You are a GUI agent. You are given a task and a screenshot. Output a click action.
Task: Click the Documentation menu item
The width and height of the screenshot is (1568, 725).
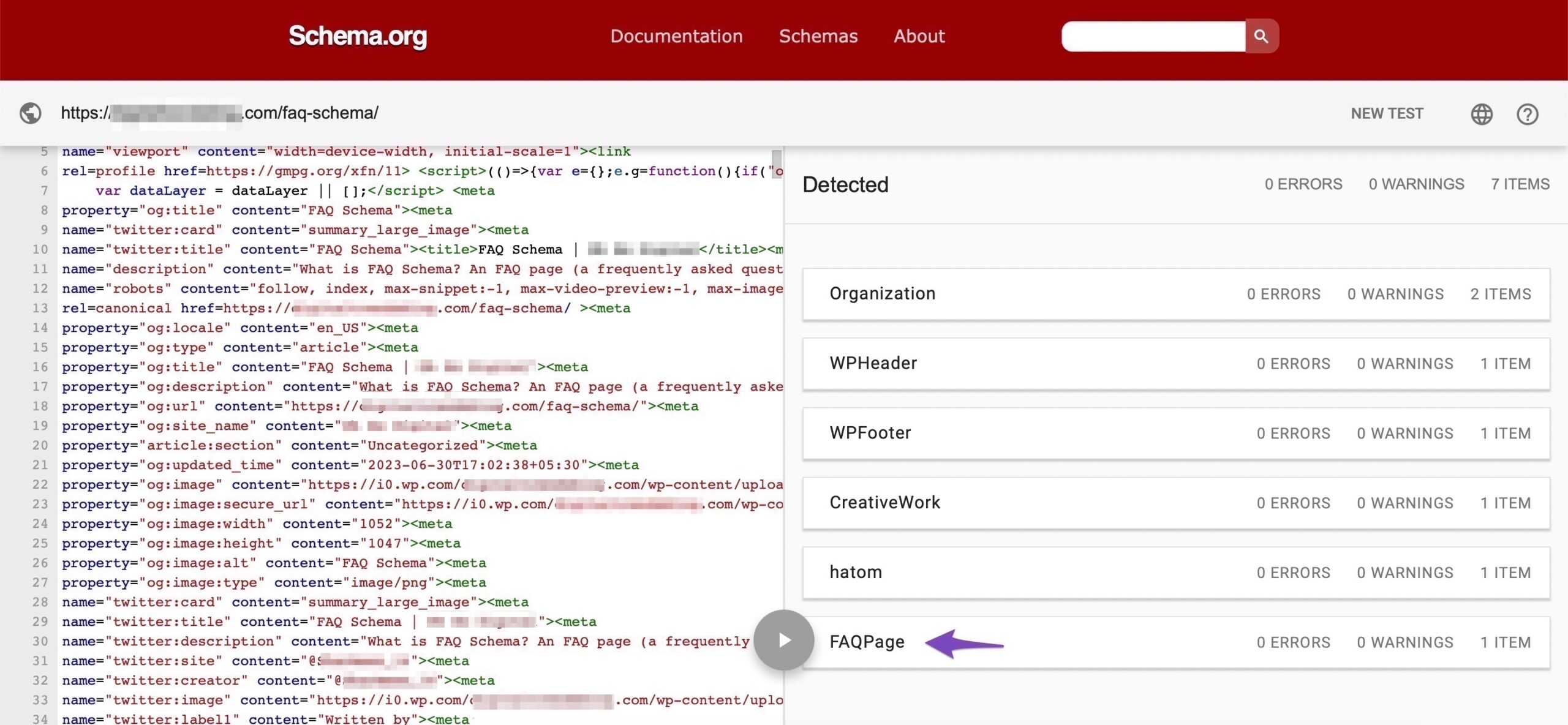(x=676, y=35)
